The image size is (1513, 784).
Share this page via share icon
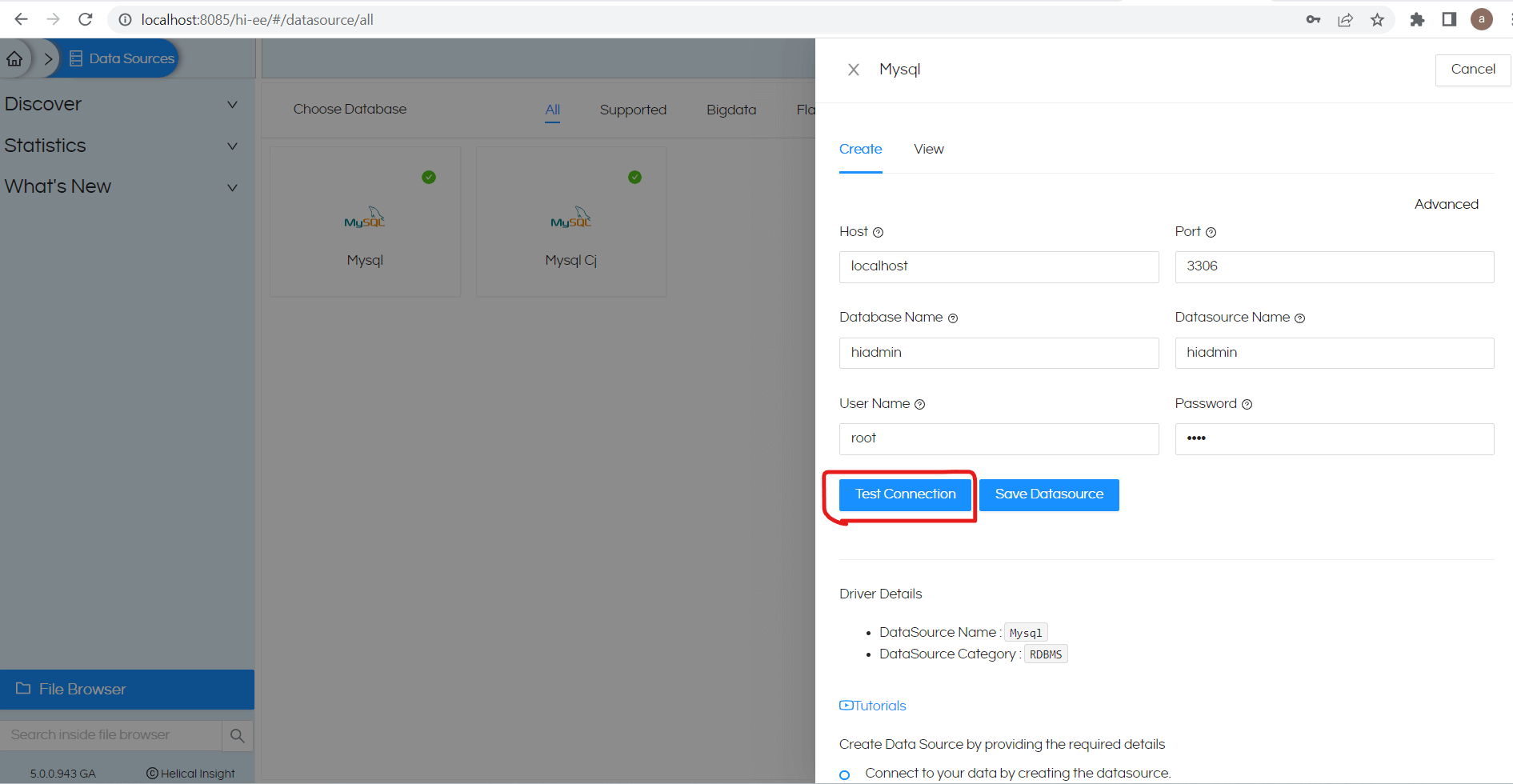[1345, 20]
